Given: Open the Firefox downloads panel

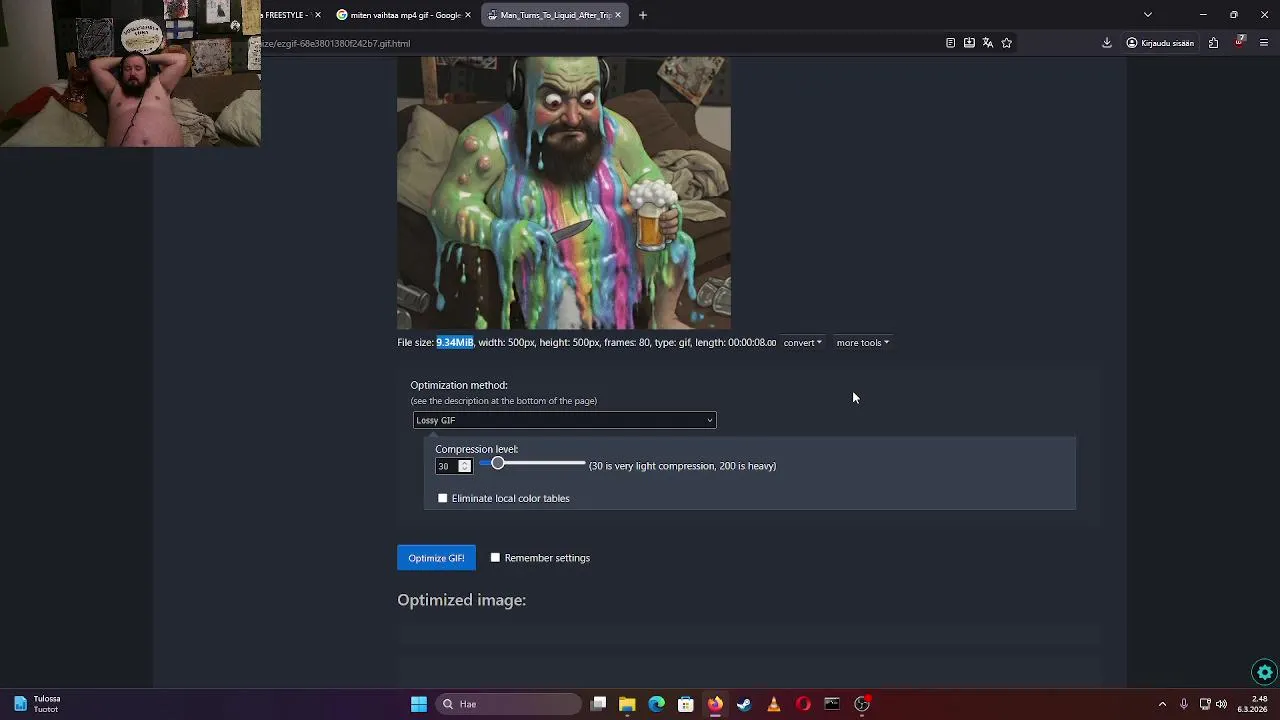Looking at the screenshot, I should (x=1107, y=43).
